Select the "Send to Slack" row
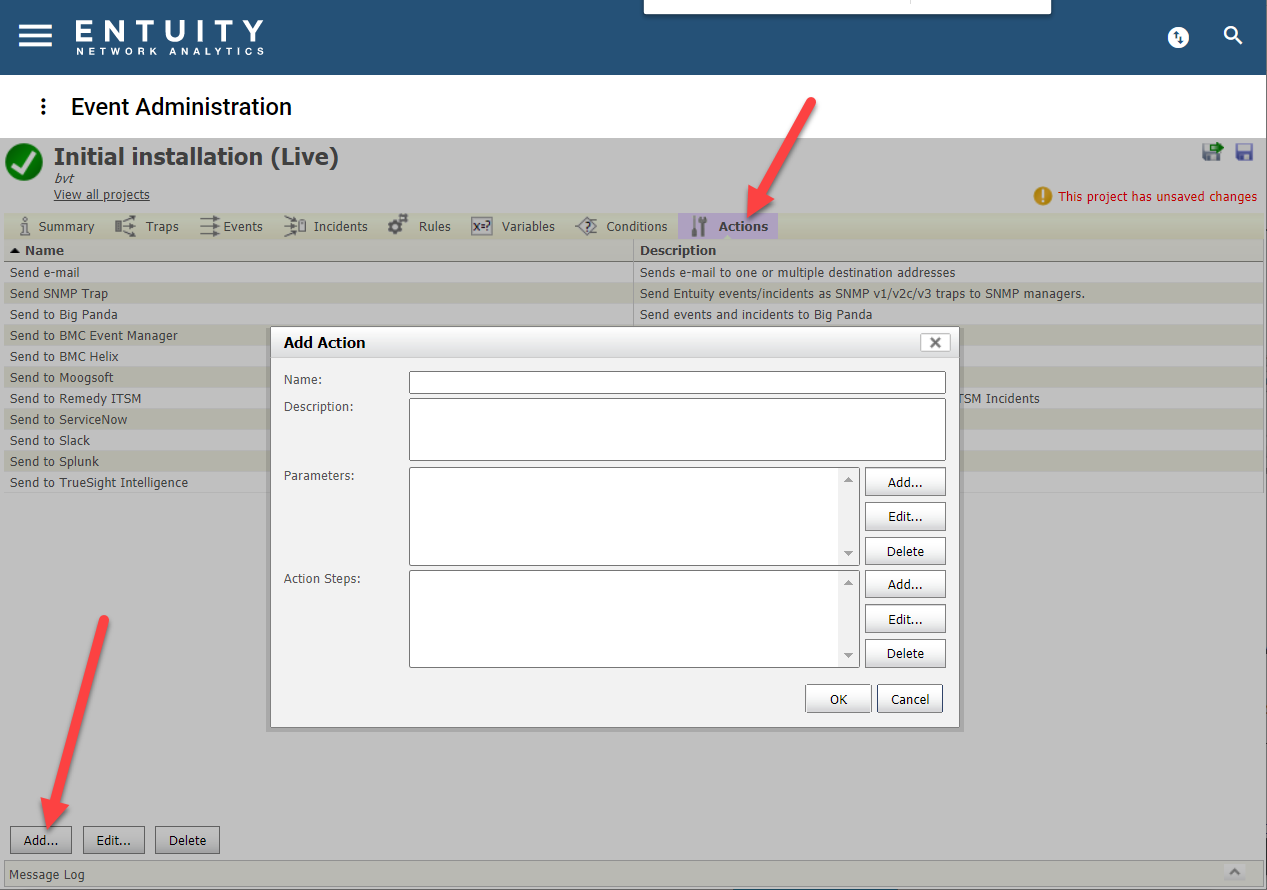This screenshot has width=1267, height=890. point(50,440)
